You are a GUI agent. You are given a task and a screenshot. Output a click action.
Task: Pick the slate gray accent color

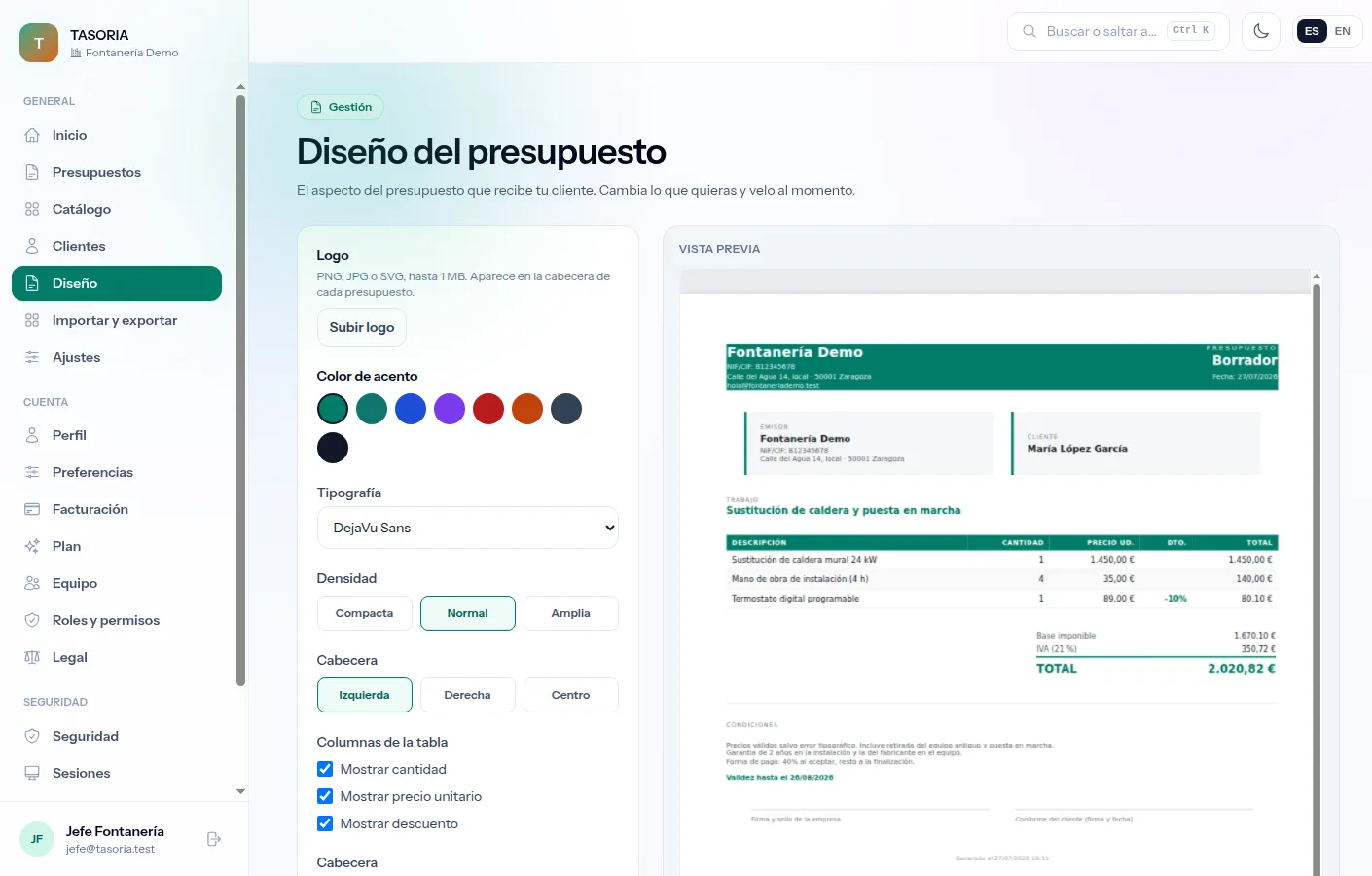566,409
